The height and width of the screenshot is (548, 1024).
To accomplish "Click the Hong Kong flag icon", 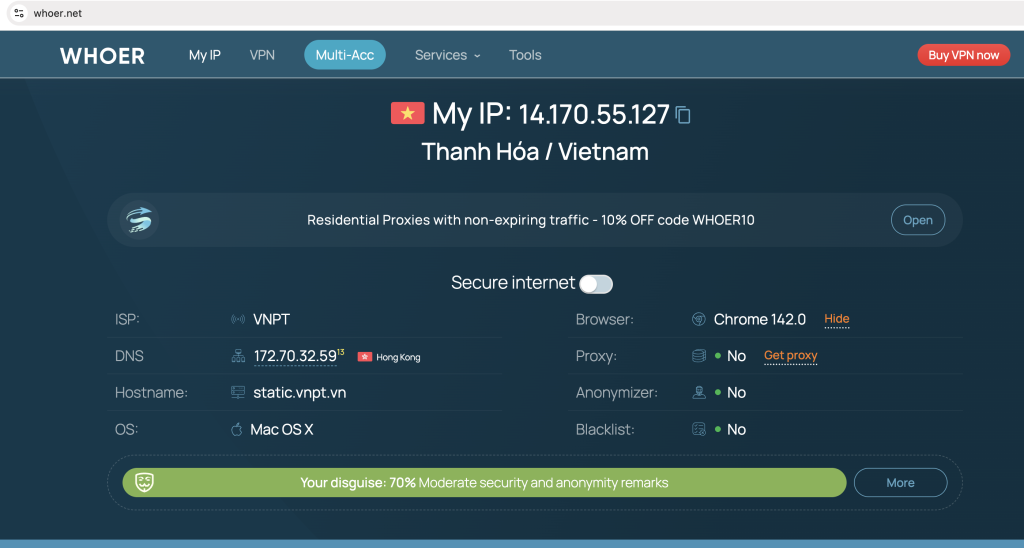I will 365,357.
